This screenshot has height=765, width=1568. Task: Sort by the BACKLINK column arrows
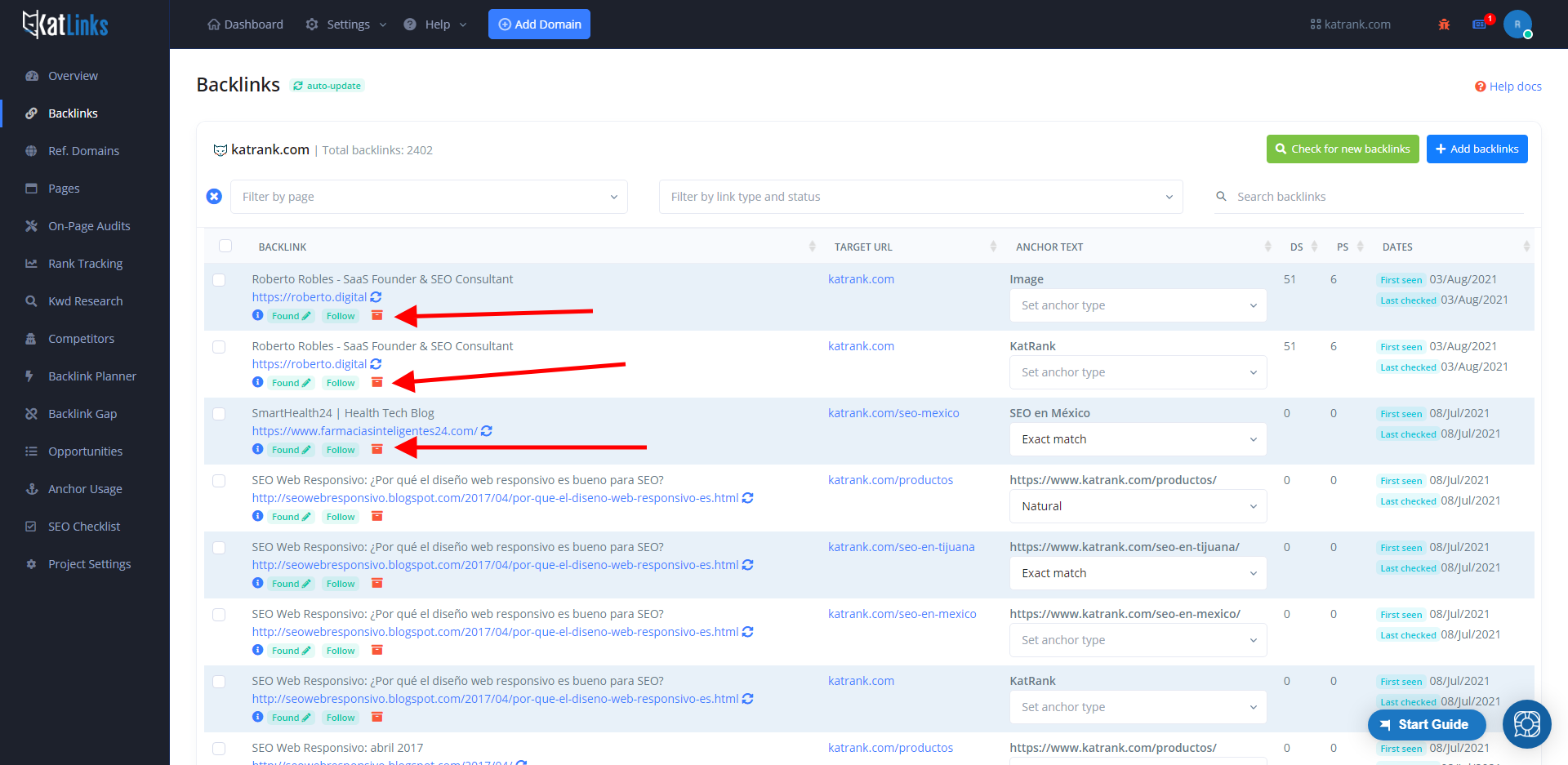pyautogui.click(x=813, y=247)
